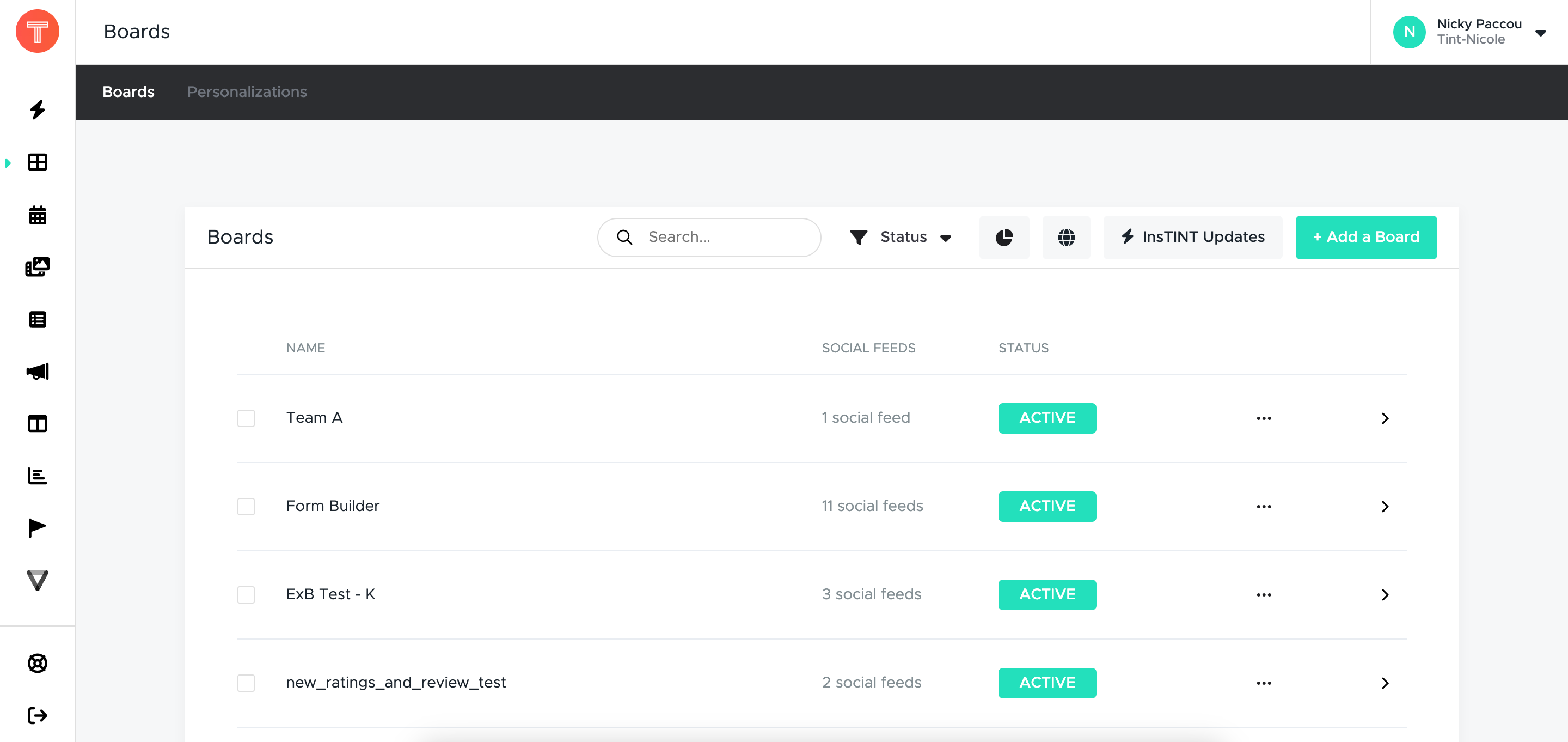The width and height of the screenshot is (1568, 742).
Task: Click the sign out icon
Action: pyautogui.click(x=38, y=715)
